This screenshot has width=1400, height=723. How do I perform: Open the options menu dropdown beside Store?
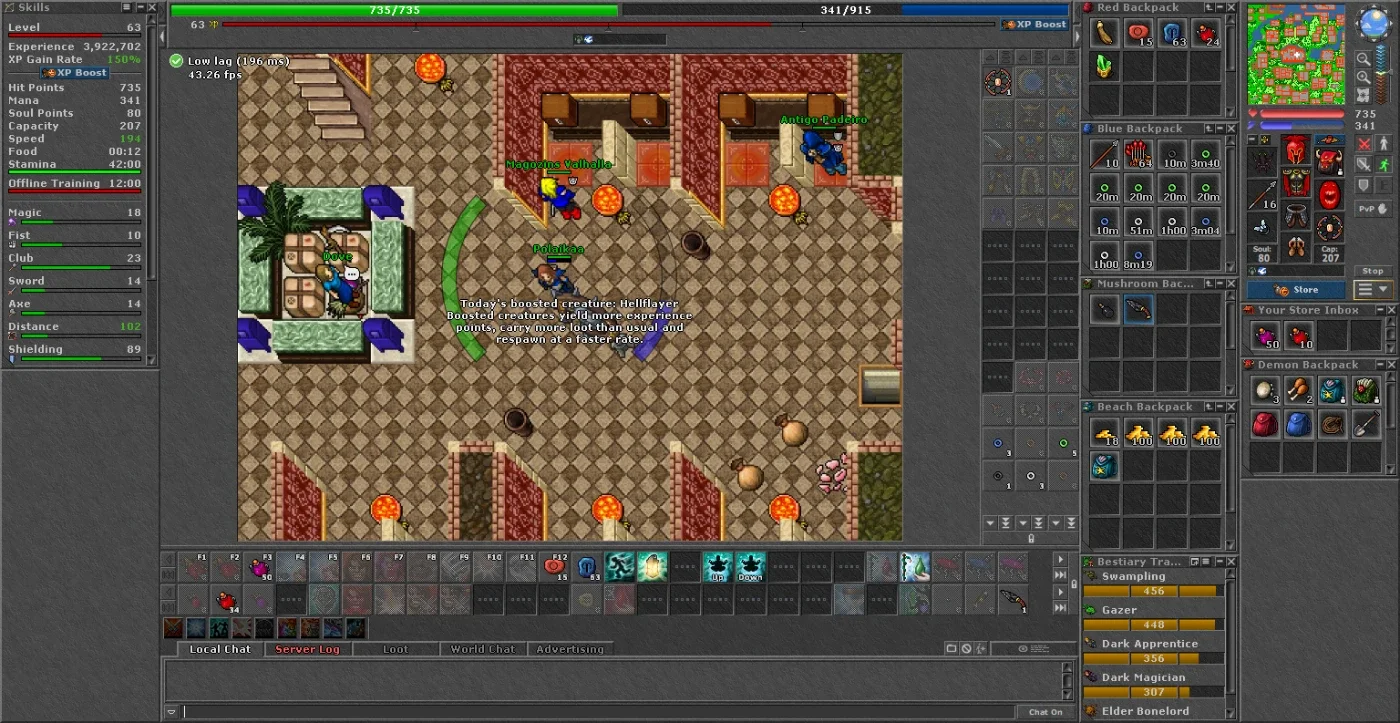tap(1373, 290)
